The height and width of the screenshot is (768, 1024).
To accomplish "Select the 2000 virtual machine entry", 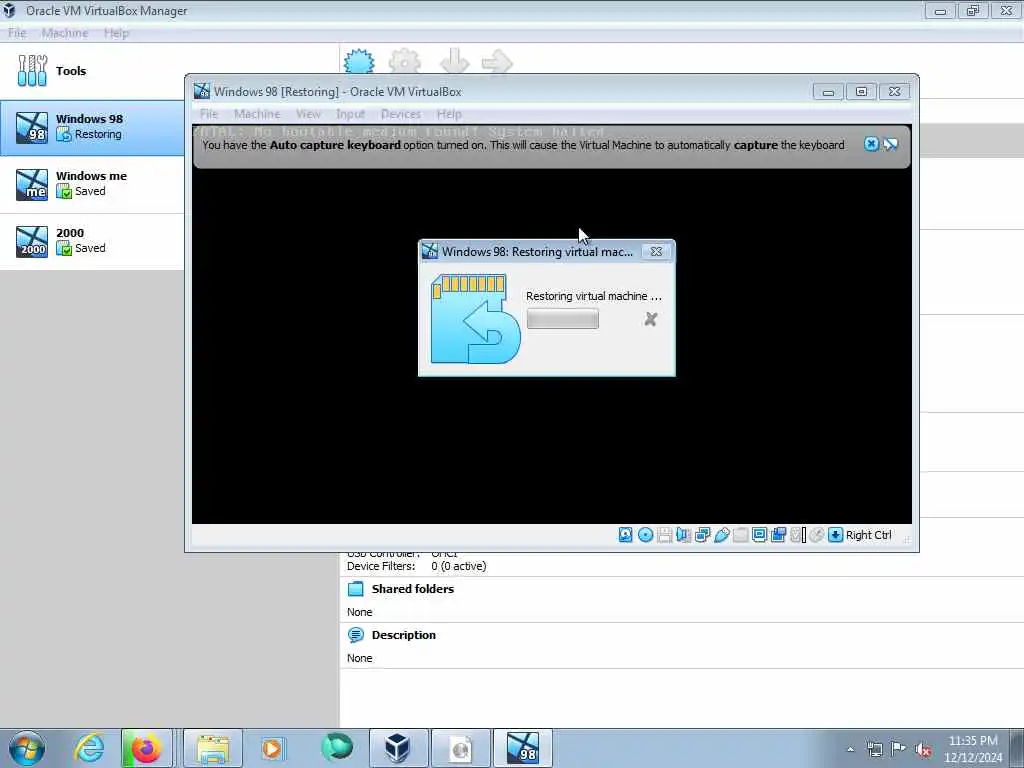I will coord(92,242).
